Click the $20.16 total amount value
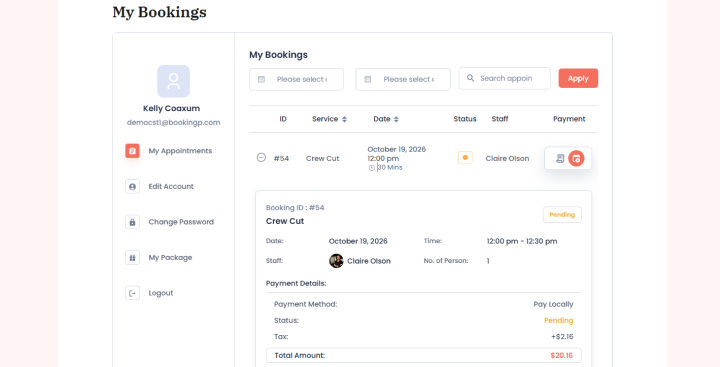The image size is (720, 367). (562, 356)
